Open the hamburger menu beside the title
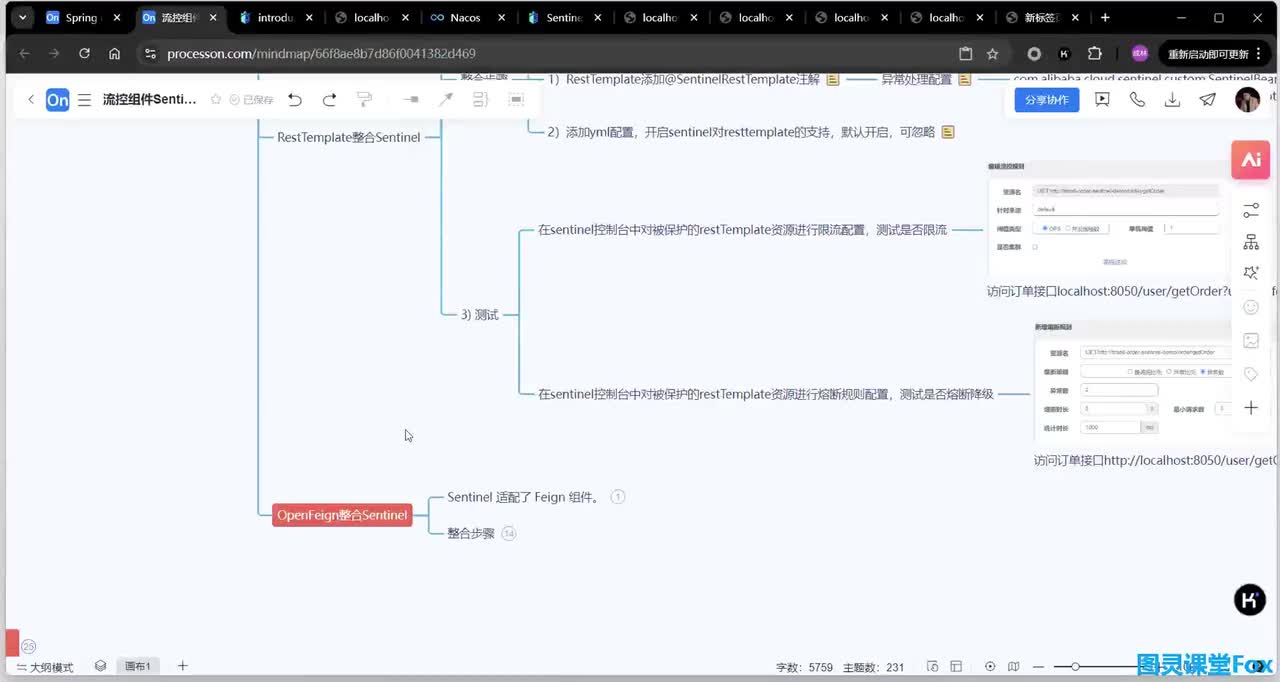Screen dimensions: 1280x682 click(x=84, y=100)
